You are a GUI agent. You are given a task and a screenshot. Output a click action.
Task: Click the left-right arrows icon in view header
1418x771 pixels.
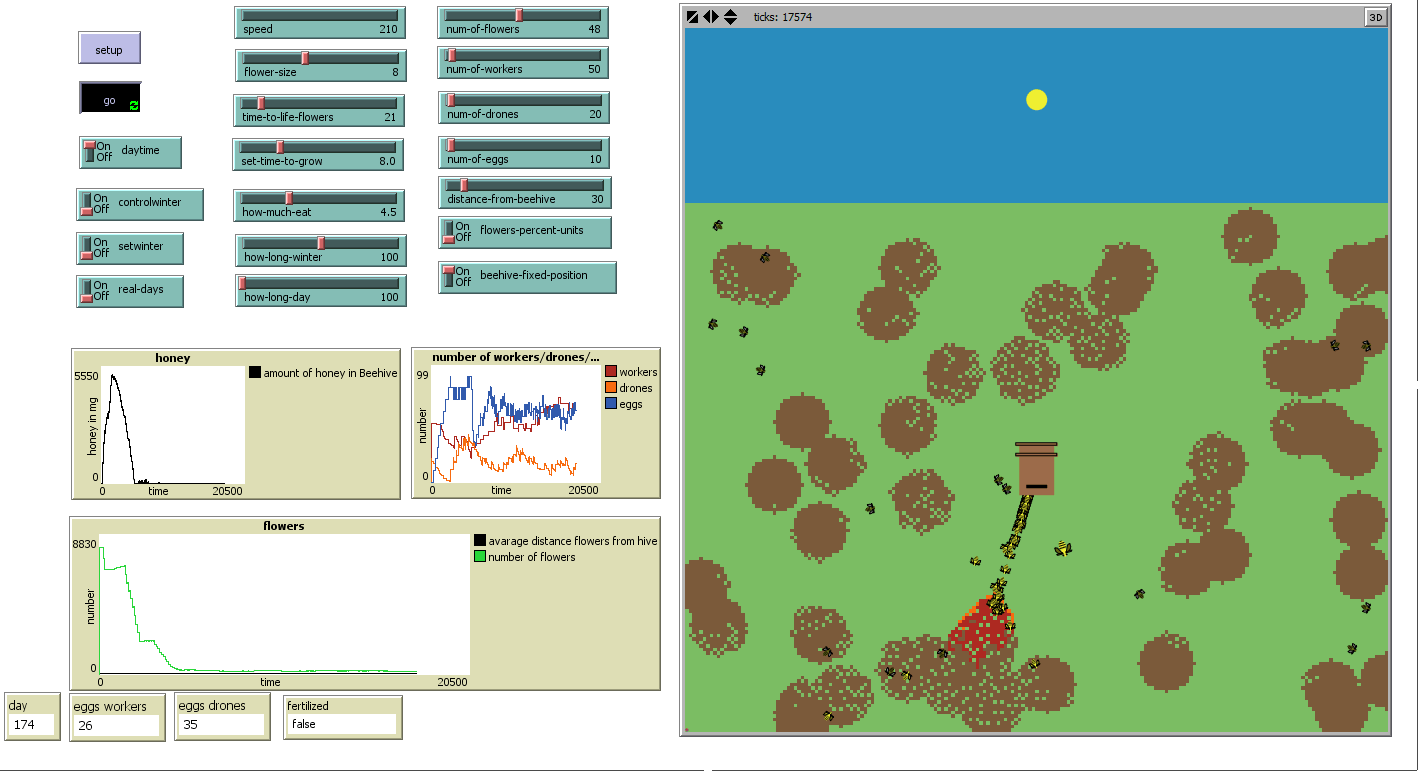pyautogui.click(x=710, y=17)
